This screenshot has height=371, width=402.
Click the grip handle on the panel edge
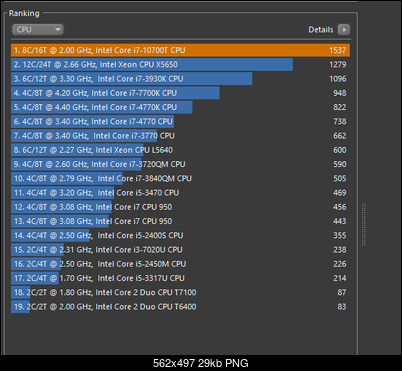coord(363,224)
